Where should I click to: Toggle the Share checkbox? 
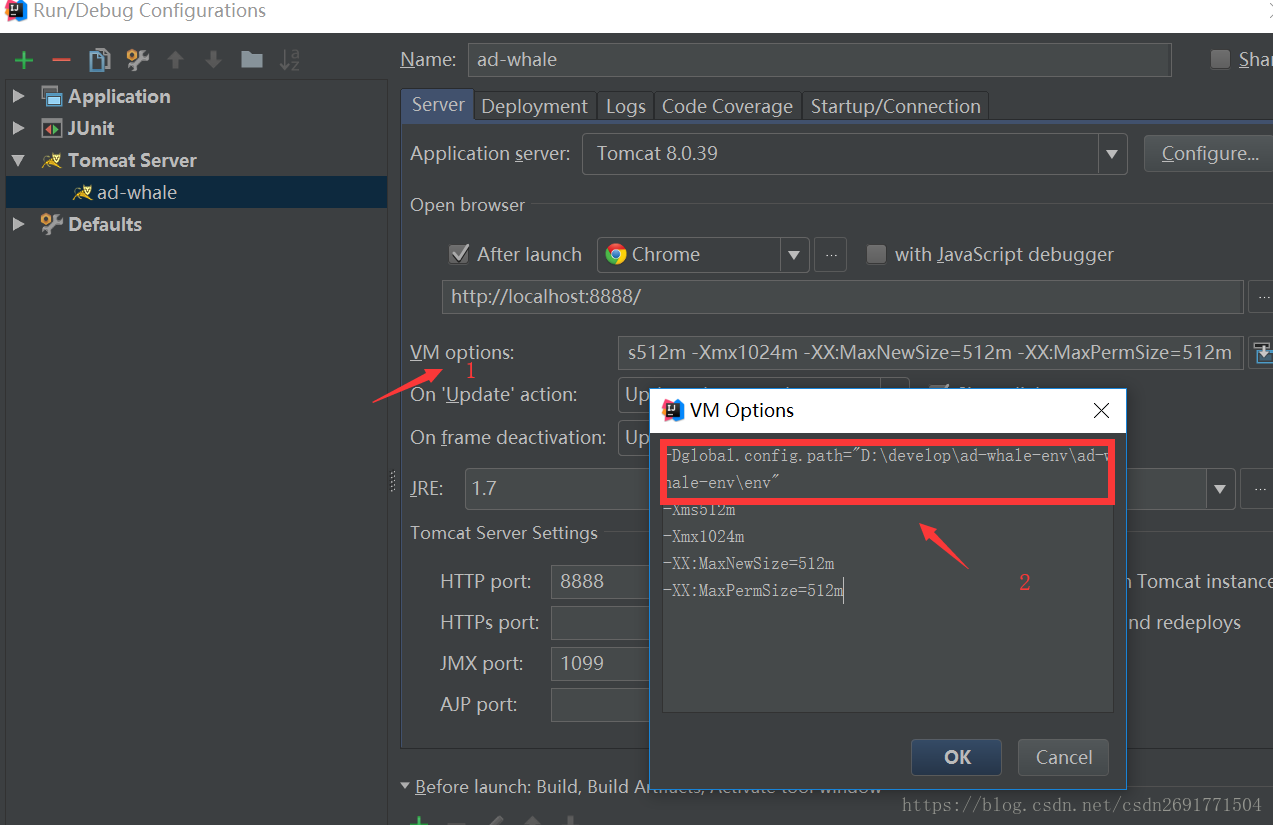tap(1220, 59)
